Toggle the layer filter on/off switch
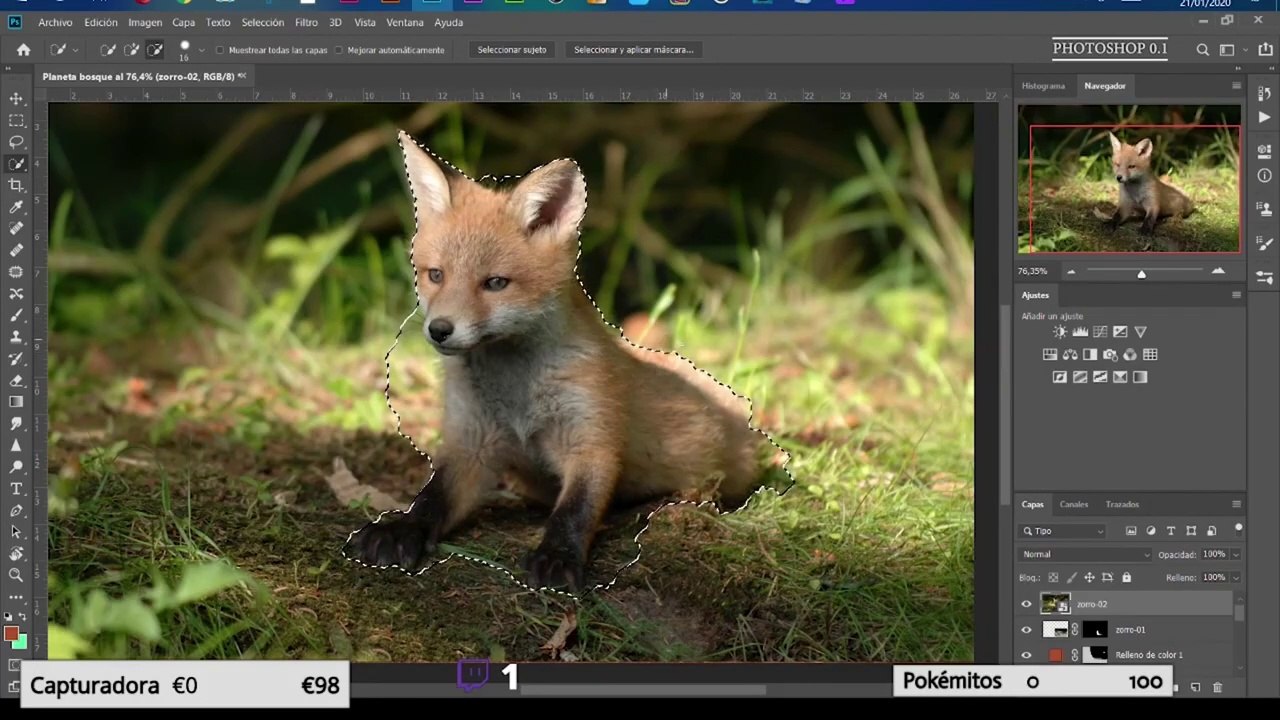Image resolution: width=1280 pixels, height=720 pixels. 1238,528
